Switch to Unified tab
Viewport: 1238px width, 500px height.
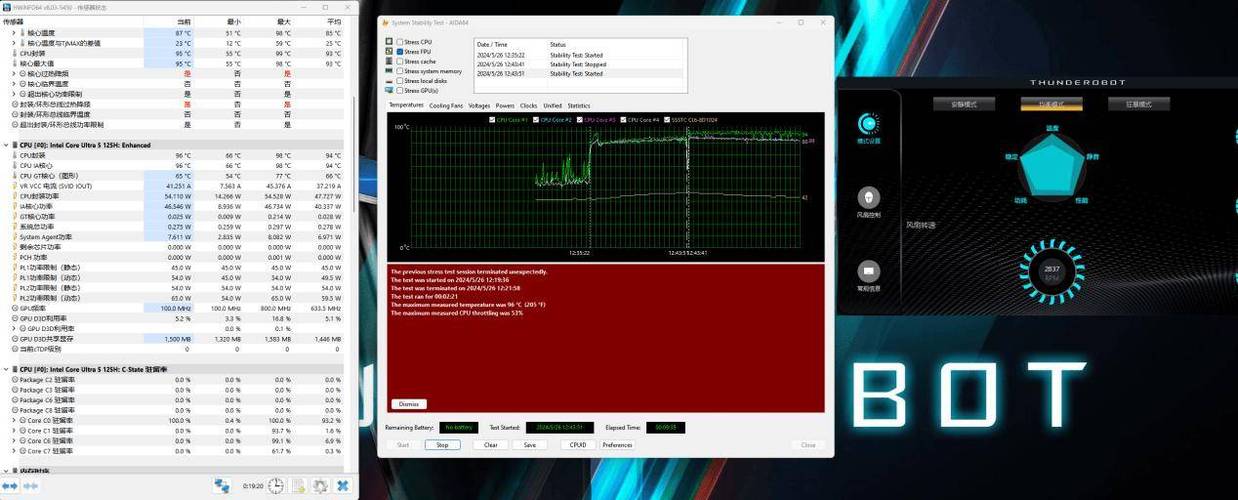552,105
